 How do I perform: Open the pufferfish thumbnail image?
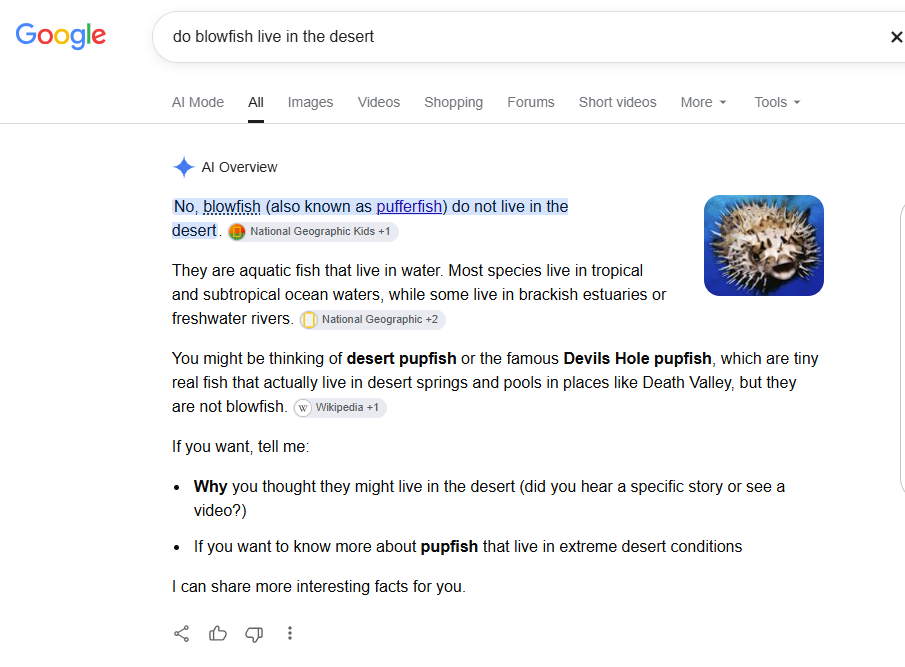tap(764, 245)
